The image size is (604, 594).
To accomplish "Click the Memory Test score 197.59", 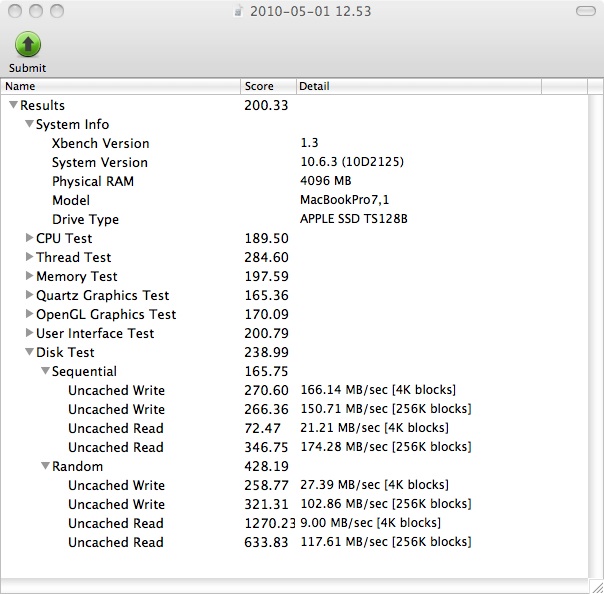I will click(267, 276).
